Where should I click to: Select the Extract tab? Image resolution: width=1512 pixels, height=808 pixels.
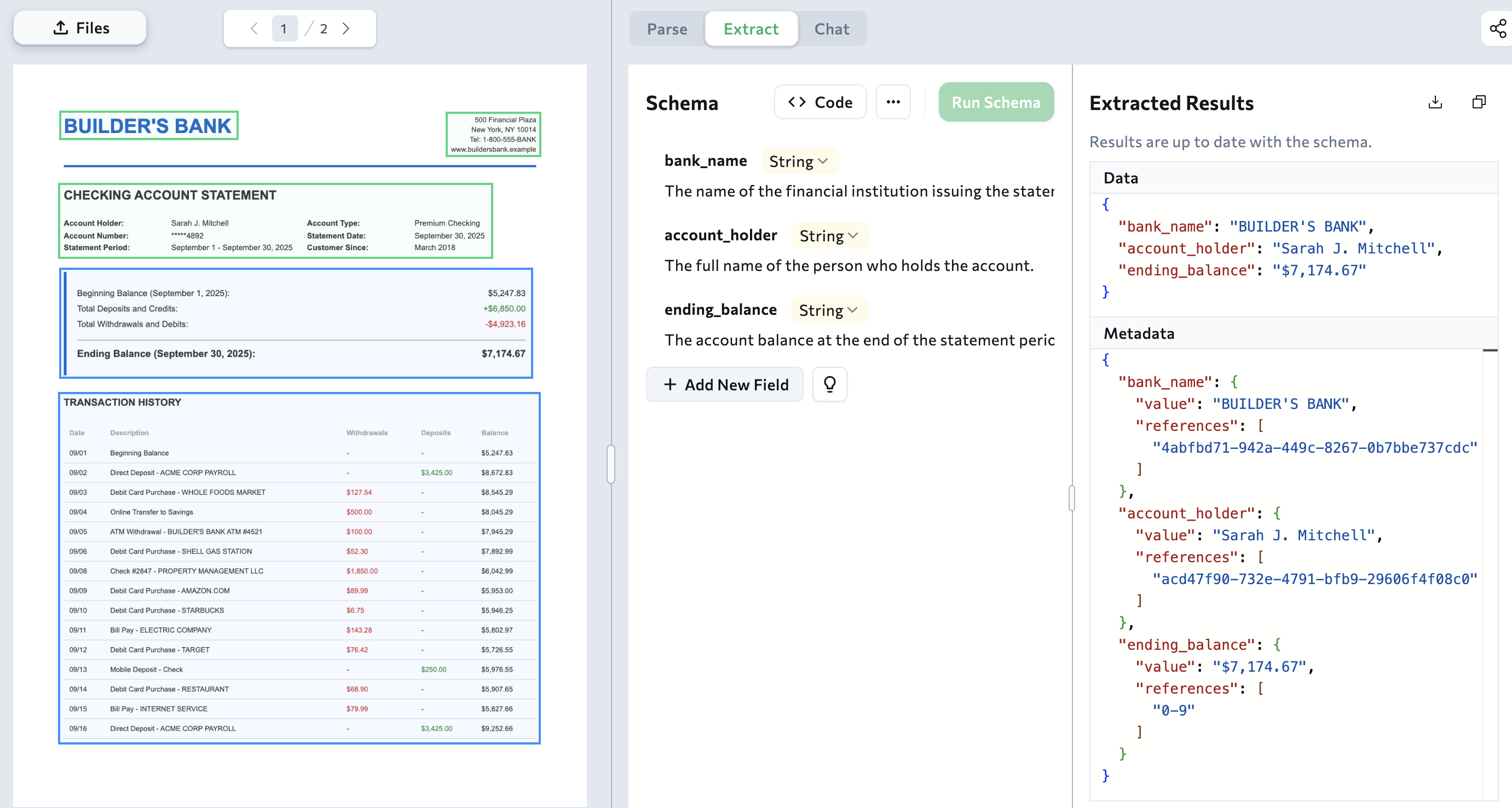pos(751,29)
